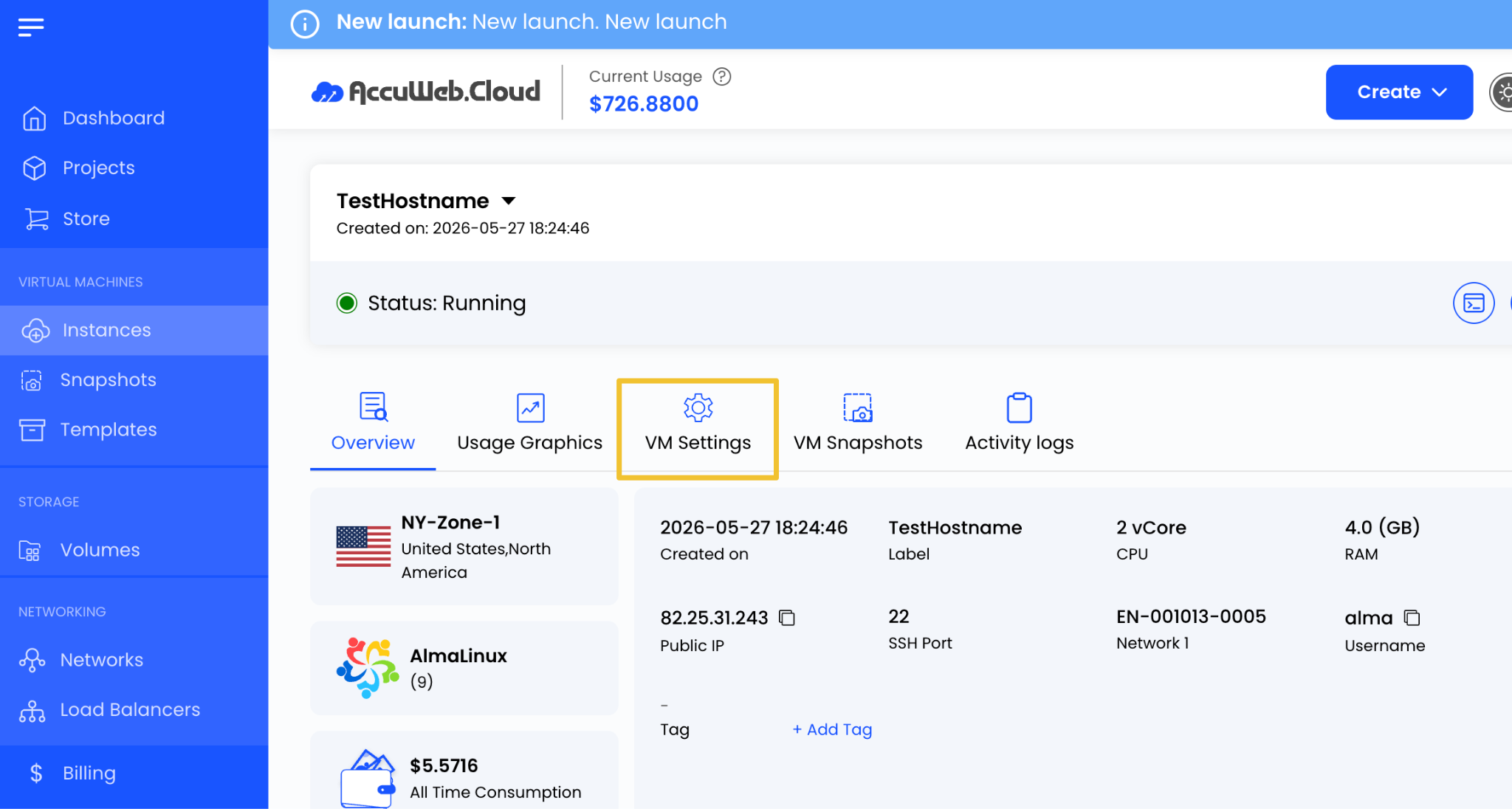Copy the Public IP address
Screen dimensions: 1512x809
click(x=787, y=618)
